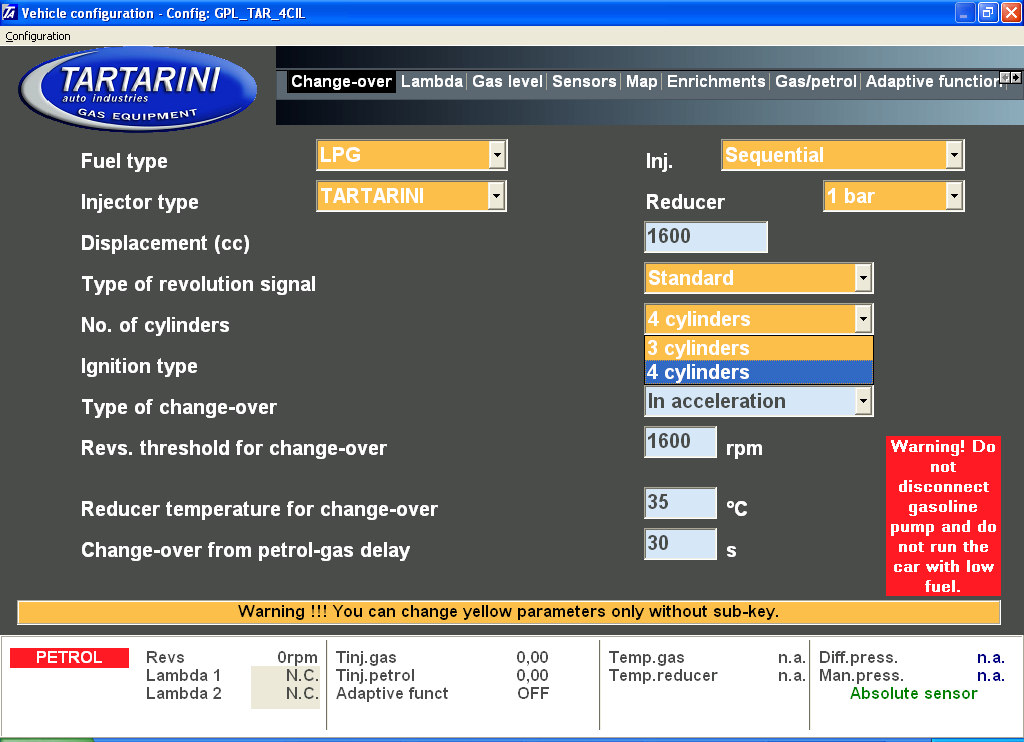
Task: Open the Configuration menu
Action: click(38, 36)
